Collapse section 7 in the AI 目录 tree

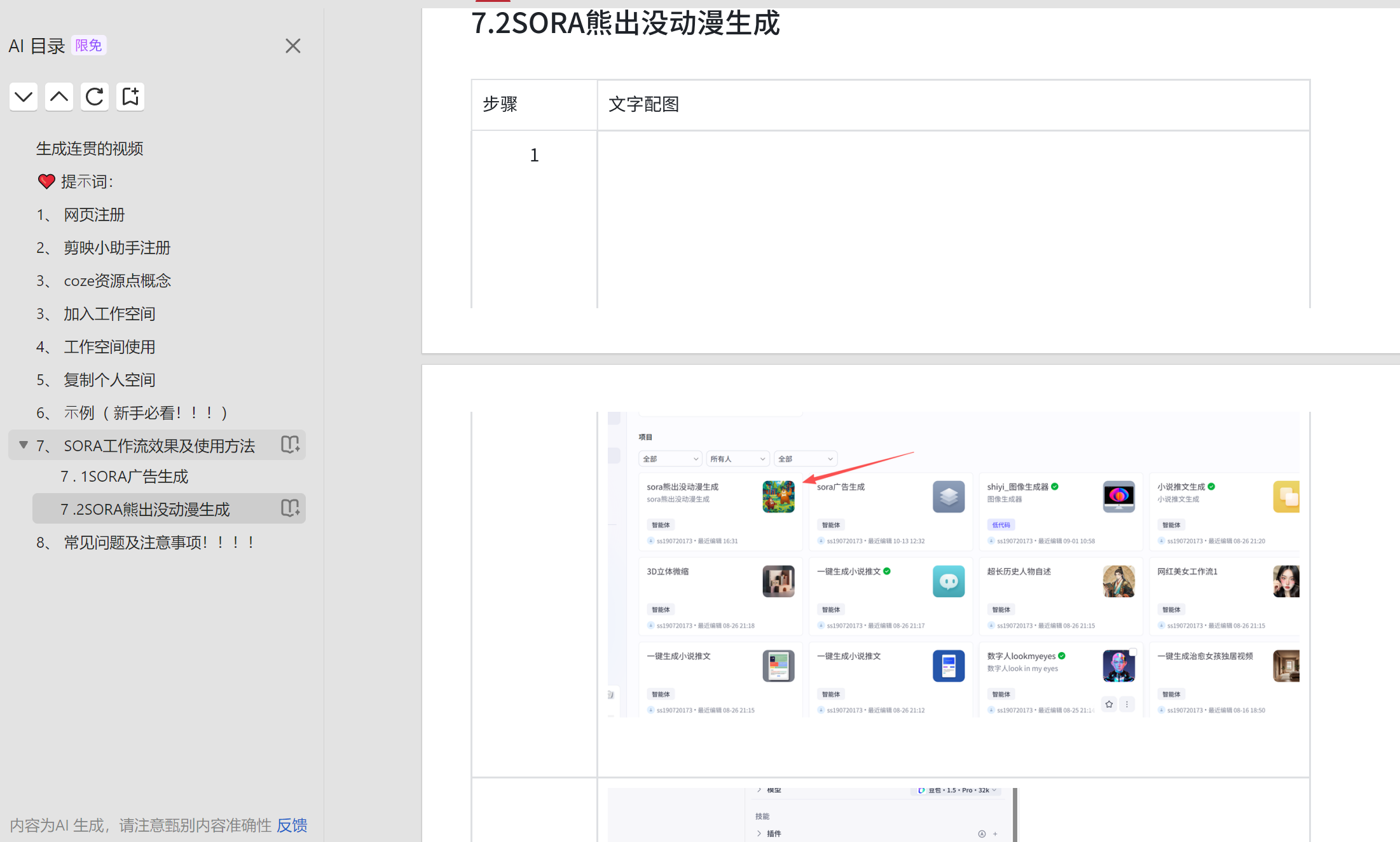click(x=23, y=445)
